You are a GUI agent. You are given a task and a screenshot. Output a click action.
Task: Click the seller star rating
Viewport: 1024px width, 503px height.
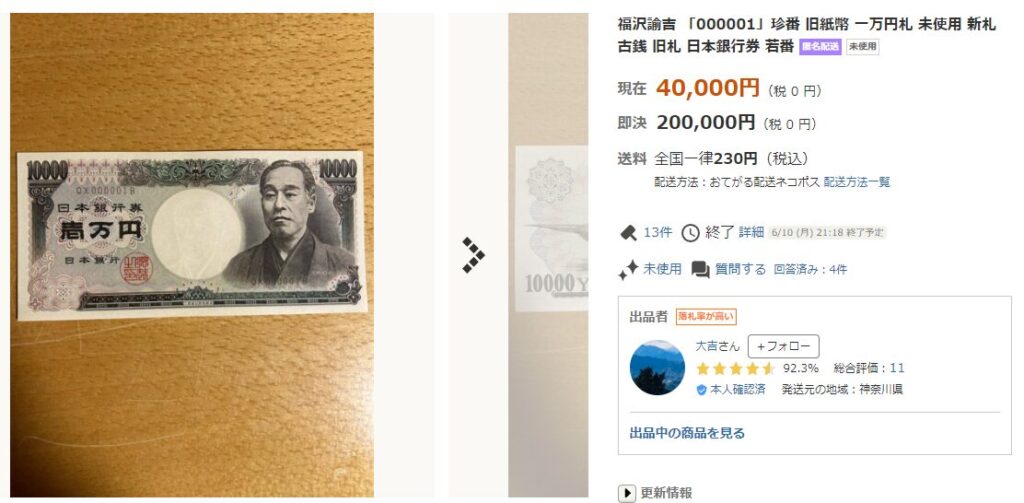coord(735,368)
